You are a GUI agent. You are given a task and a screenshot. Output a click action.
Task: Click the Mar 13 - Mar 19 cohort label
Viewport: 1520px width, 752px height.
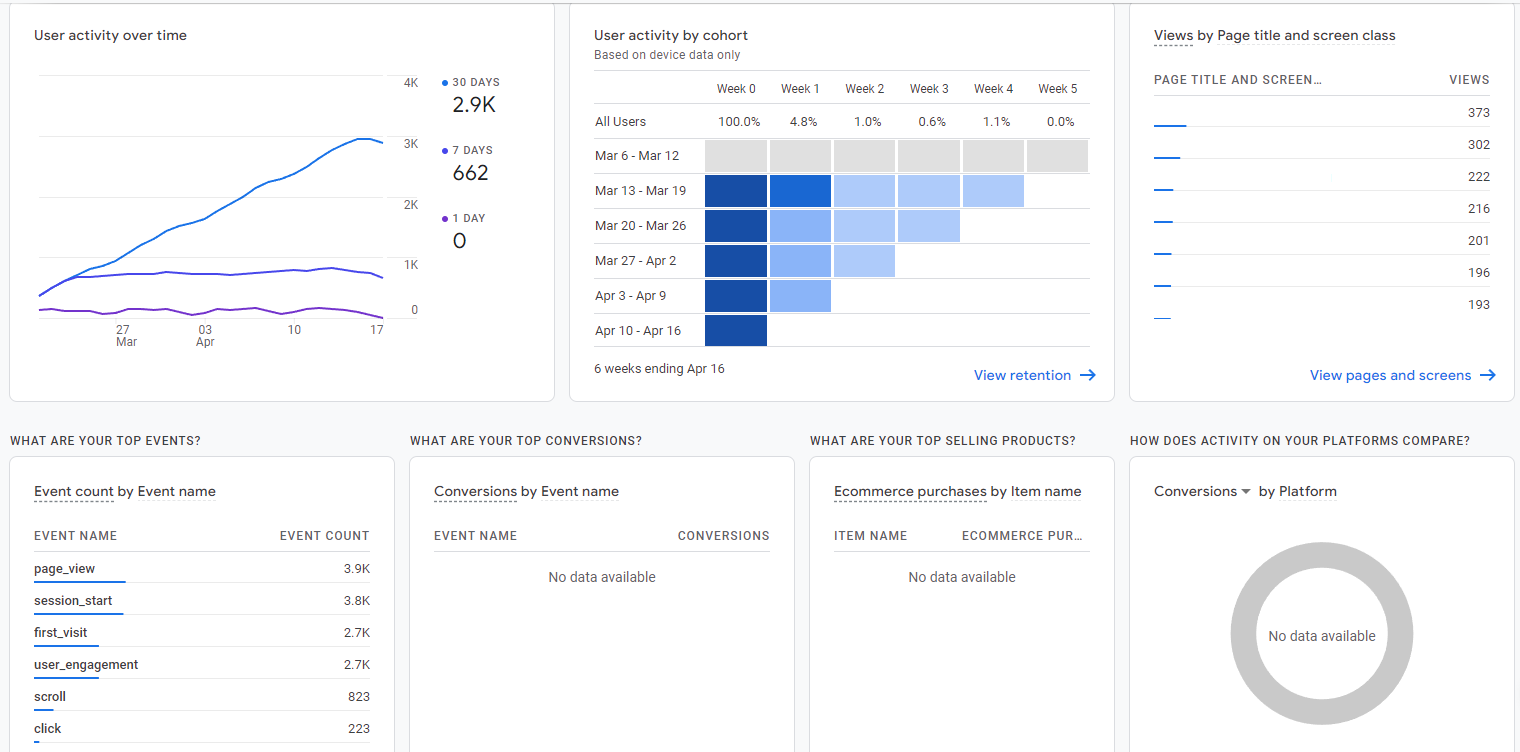coord(640,190)
